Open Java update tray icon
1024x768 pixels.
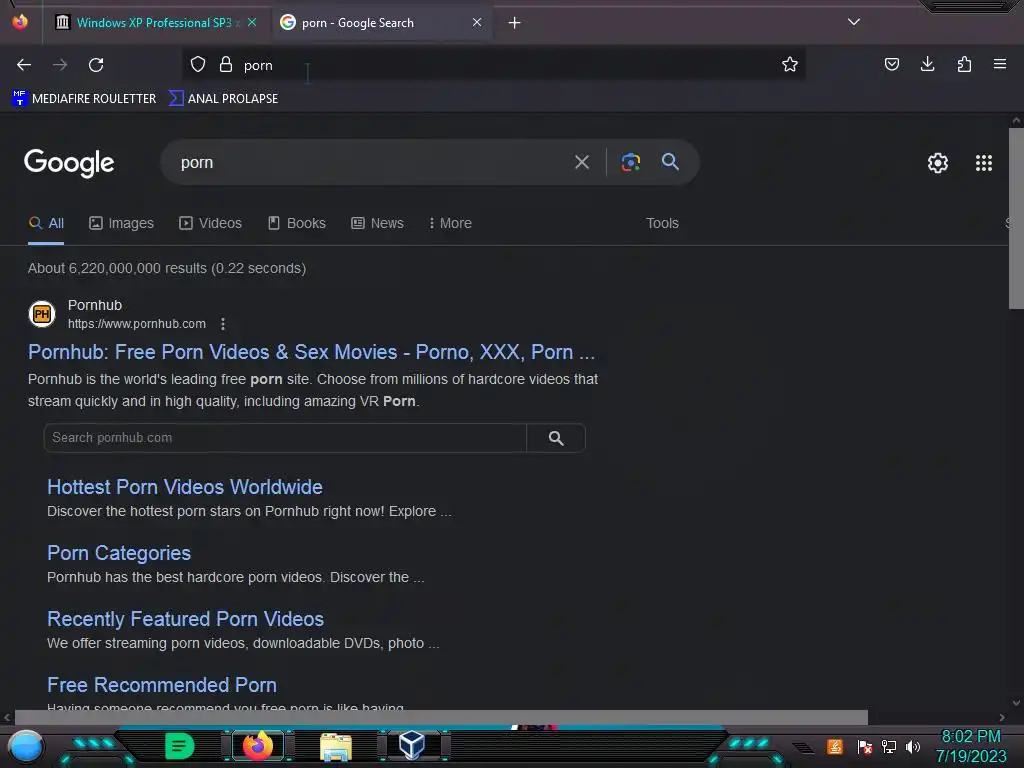[x=835, y=746]
